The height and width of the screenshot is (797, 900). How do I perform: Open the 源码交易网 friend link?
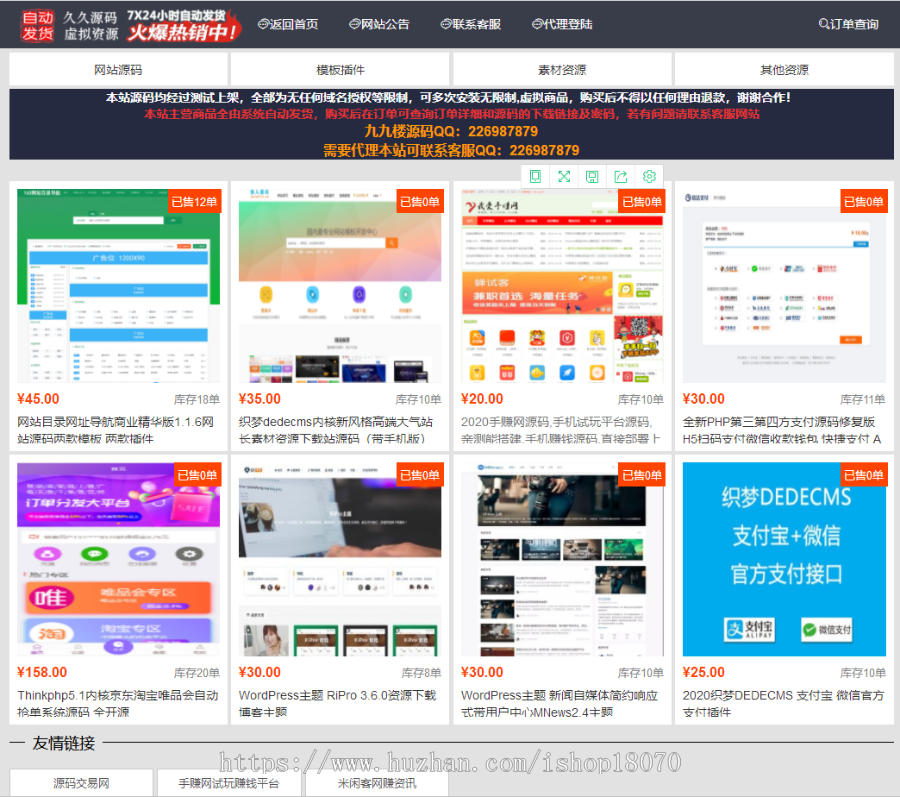80,783
